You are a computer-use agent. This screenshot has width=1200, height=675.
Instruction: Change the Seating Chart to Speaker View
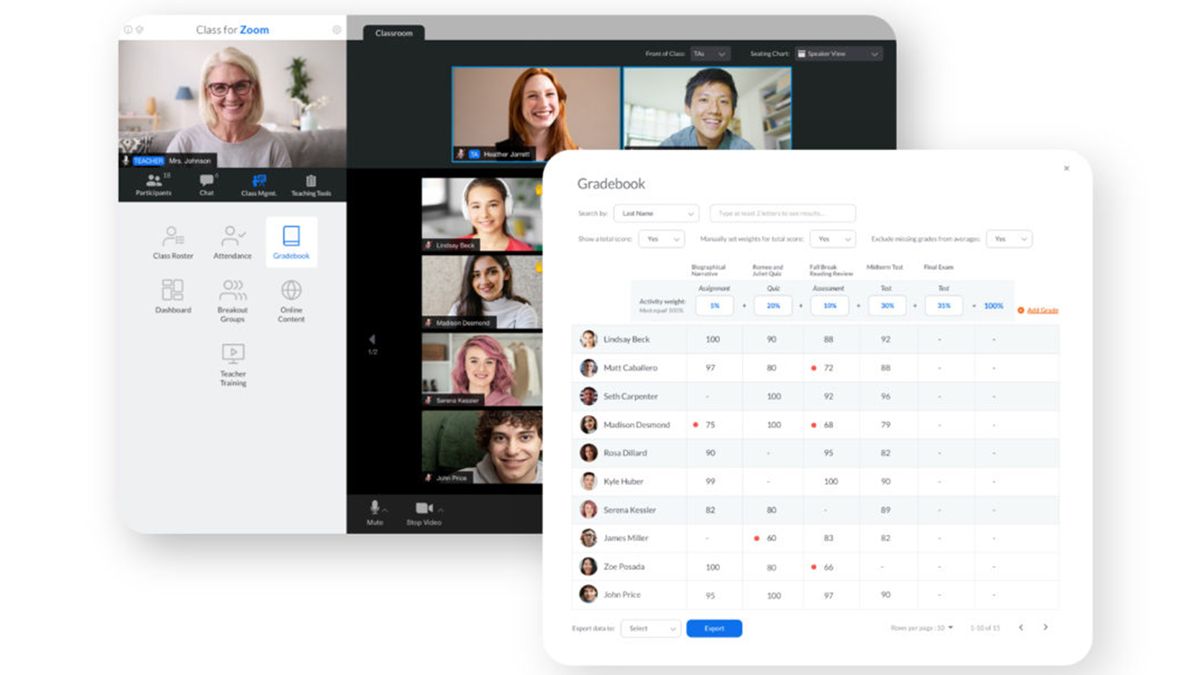pyautogui.click(x=837, y=53)
